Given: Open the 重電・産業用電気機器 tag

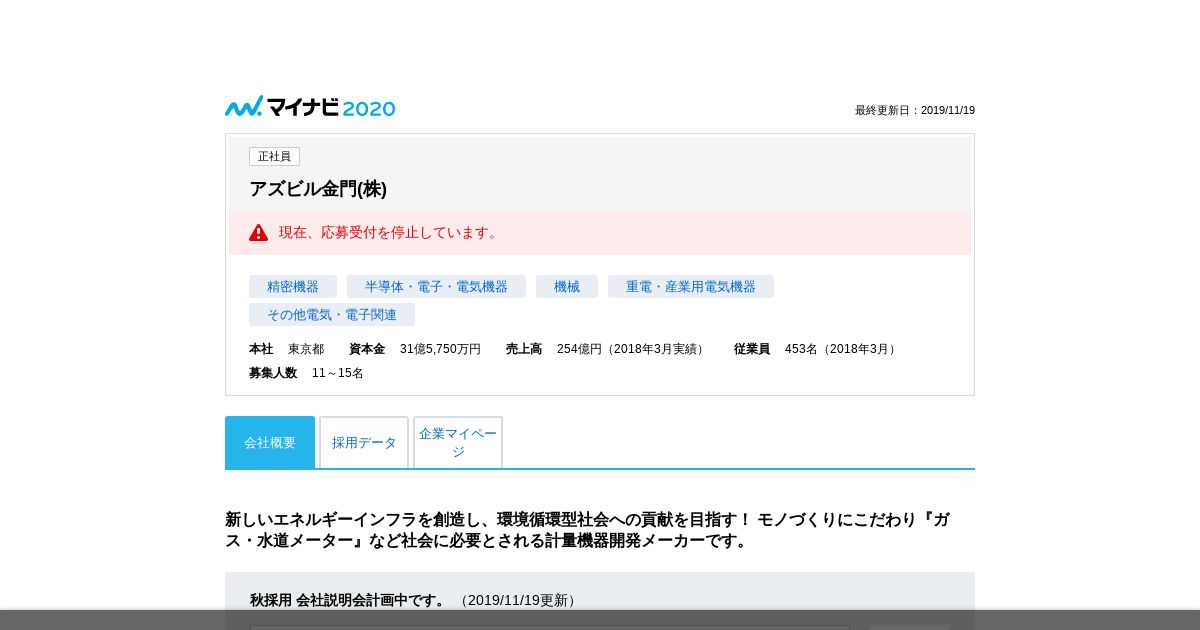Looking at the screenshot, I should (691, 287).
